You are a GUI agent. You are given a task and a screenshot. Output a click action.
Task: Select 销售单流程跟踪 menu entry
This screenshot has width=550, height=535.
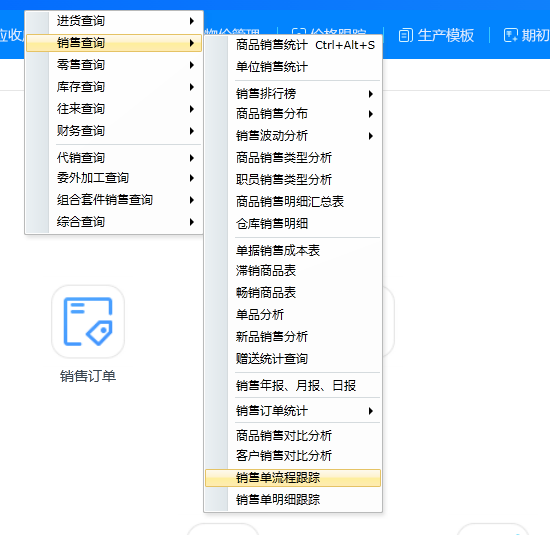point(293,478)
